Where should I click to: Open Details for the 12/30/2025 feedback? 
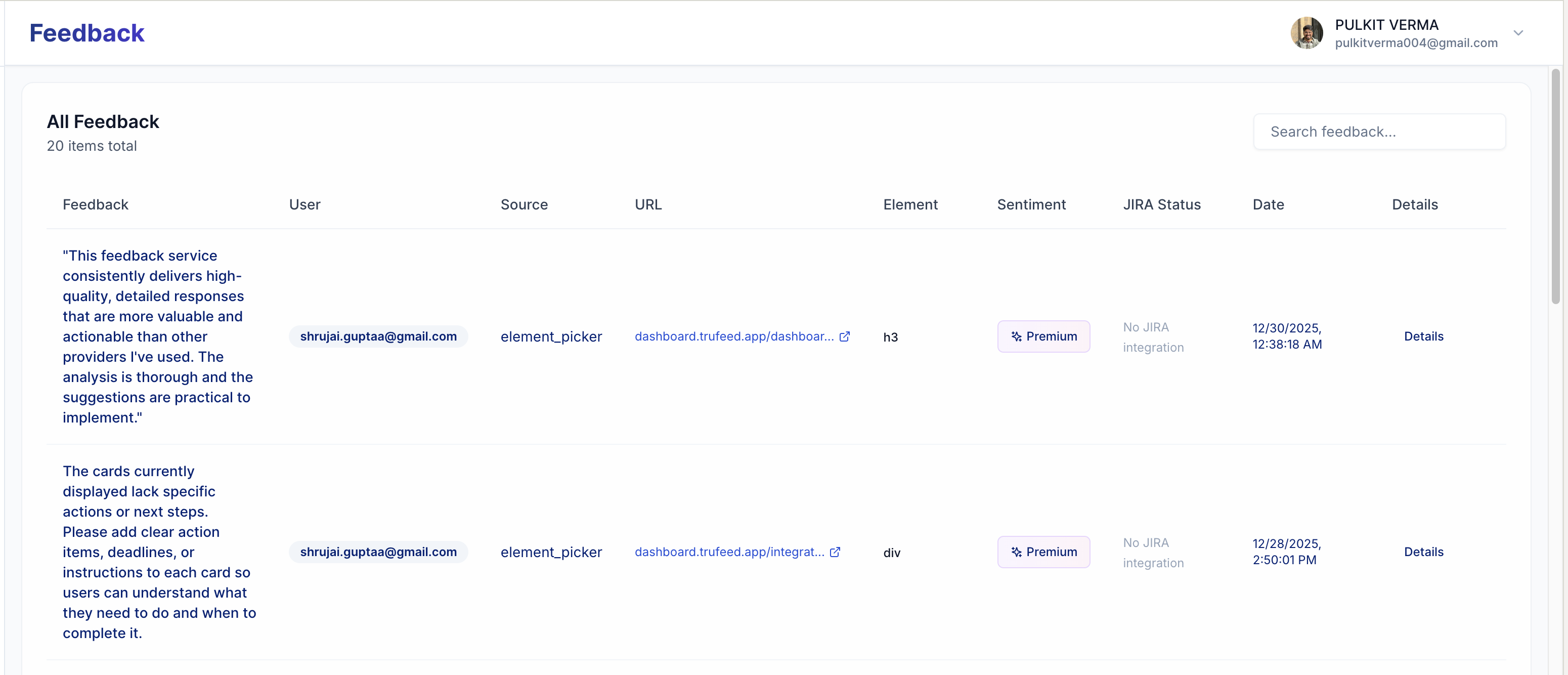coord(1423,336)
